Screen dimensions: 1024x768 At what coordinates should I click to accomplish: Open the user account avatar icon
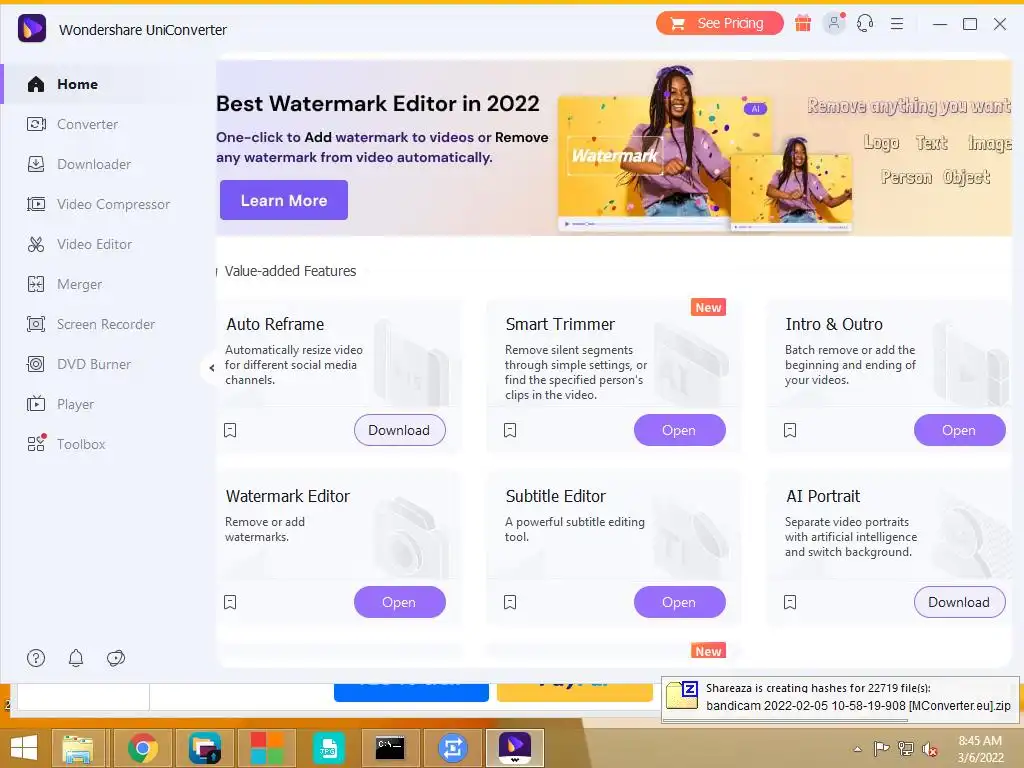(834, 24)
